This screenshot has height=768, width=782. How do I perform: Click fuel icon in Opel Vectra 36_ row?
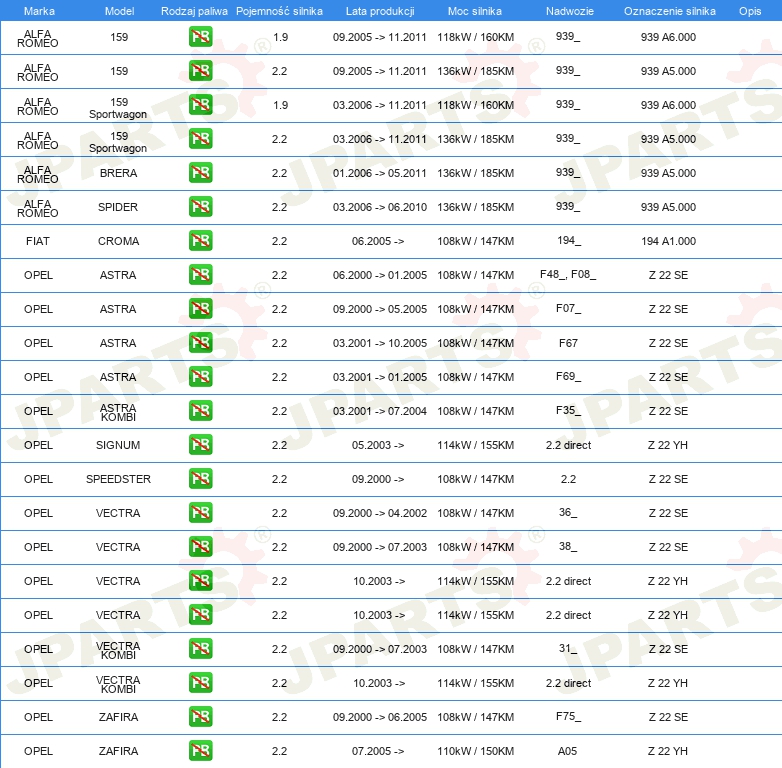pos(200,513)
